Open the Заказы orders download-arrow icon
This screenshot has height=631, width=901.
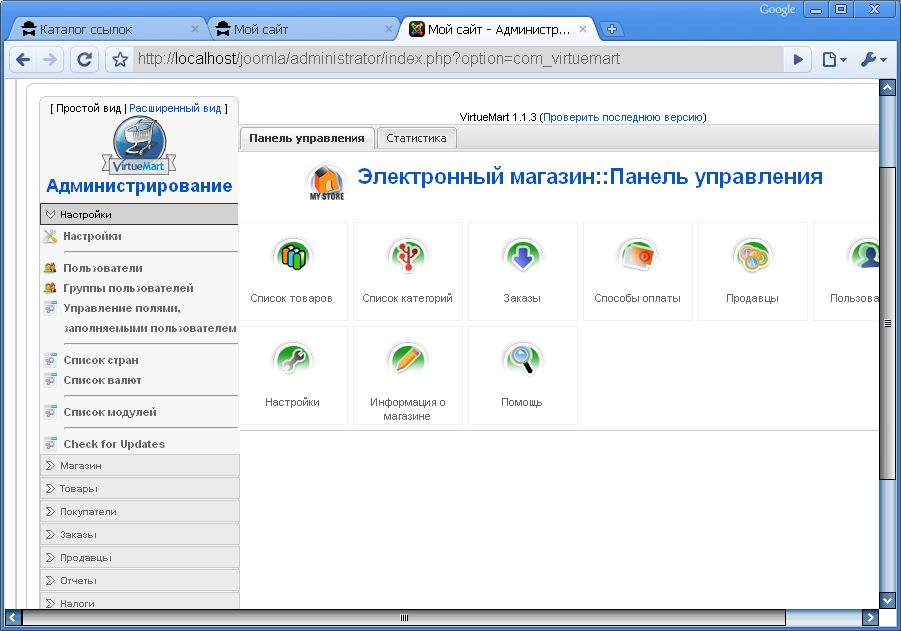point(522,256)
